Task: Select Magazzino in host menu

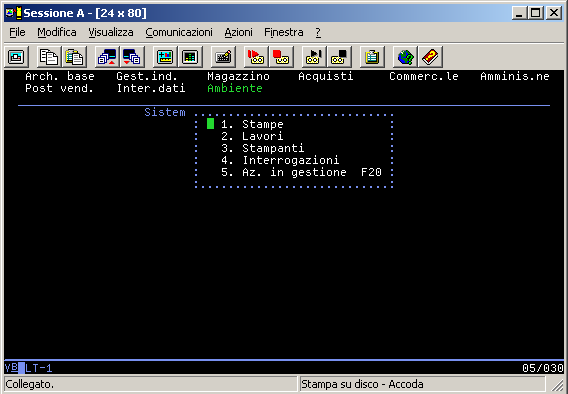Action: [238, 76]
